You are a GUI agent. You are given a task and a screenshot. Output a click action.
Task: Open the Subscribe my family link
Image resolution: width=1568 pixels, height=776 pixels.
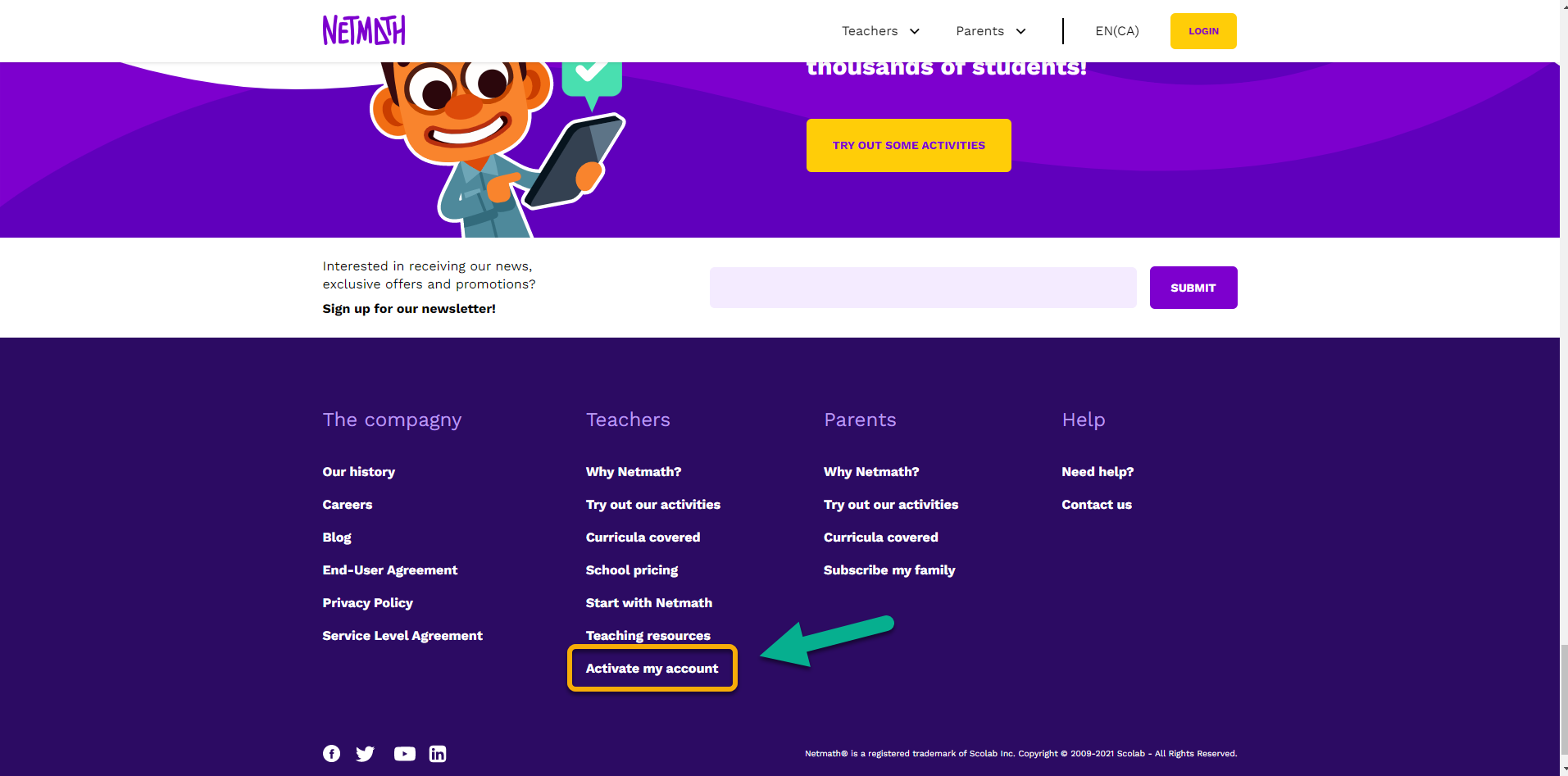[x=889, y=570]
